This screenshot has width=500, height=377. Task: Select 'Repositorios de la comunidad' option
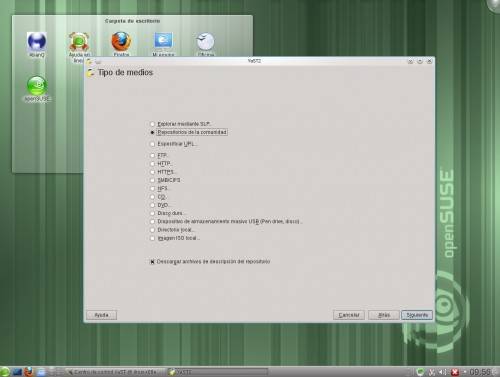click(152, 132)
